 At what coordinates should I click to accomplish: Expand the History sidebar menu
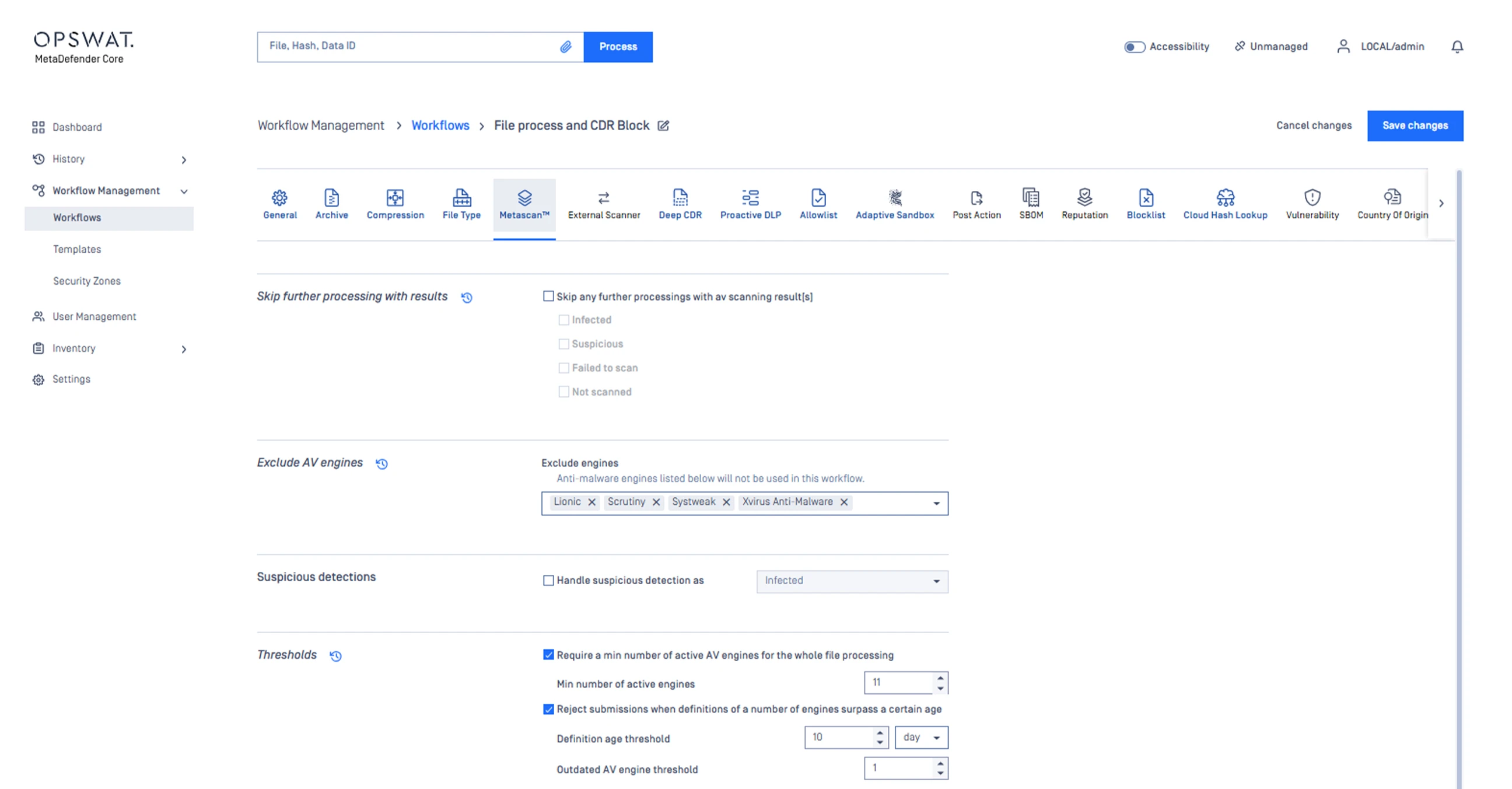[184, 160]
